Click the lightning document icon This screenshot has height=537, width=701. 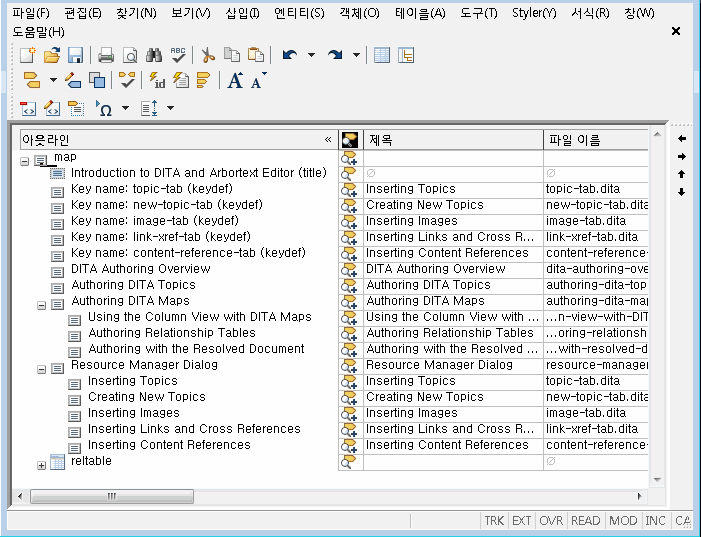coord(181,80)
